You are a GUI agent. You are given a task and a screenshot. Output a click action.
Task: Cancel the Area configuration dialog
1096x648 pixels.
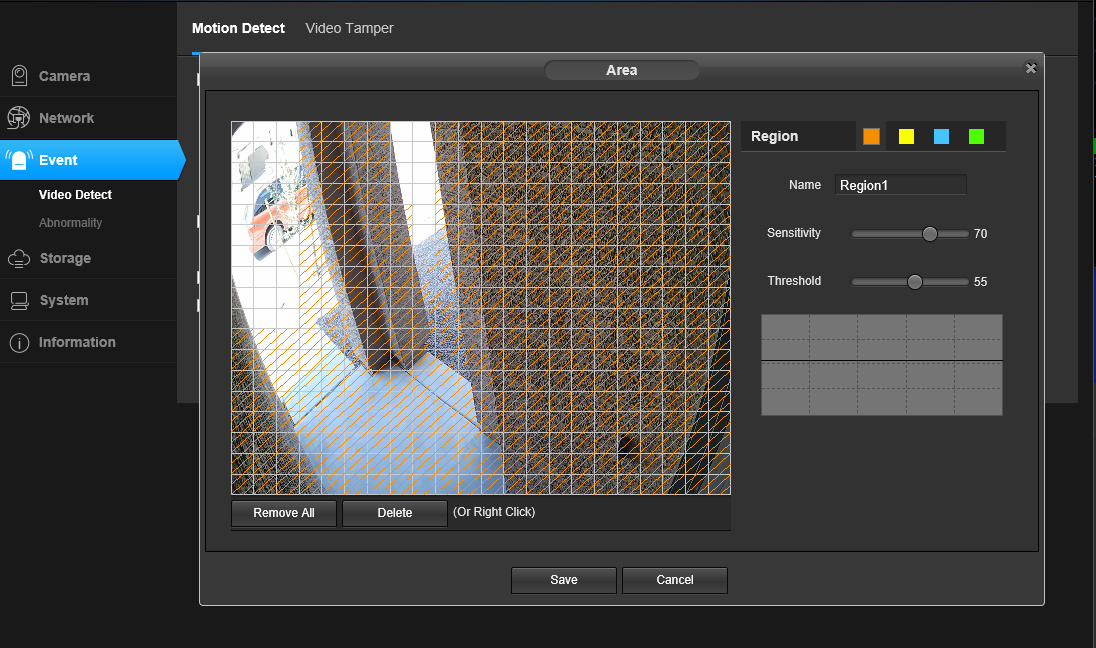pyautogui.click(x=674, y=580)
